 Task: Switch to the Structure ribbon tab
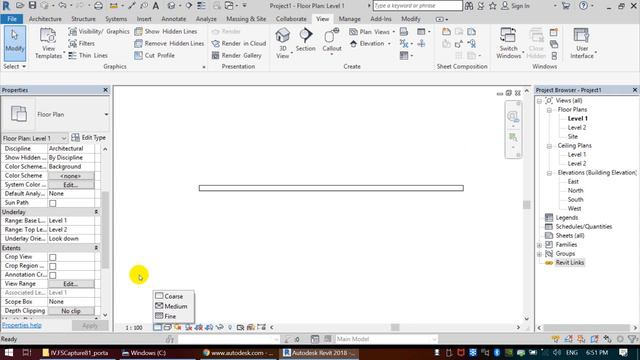click(x=83, y=19)
